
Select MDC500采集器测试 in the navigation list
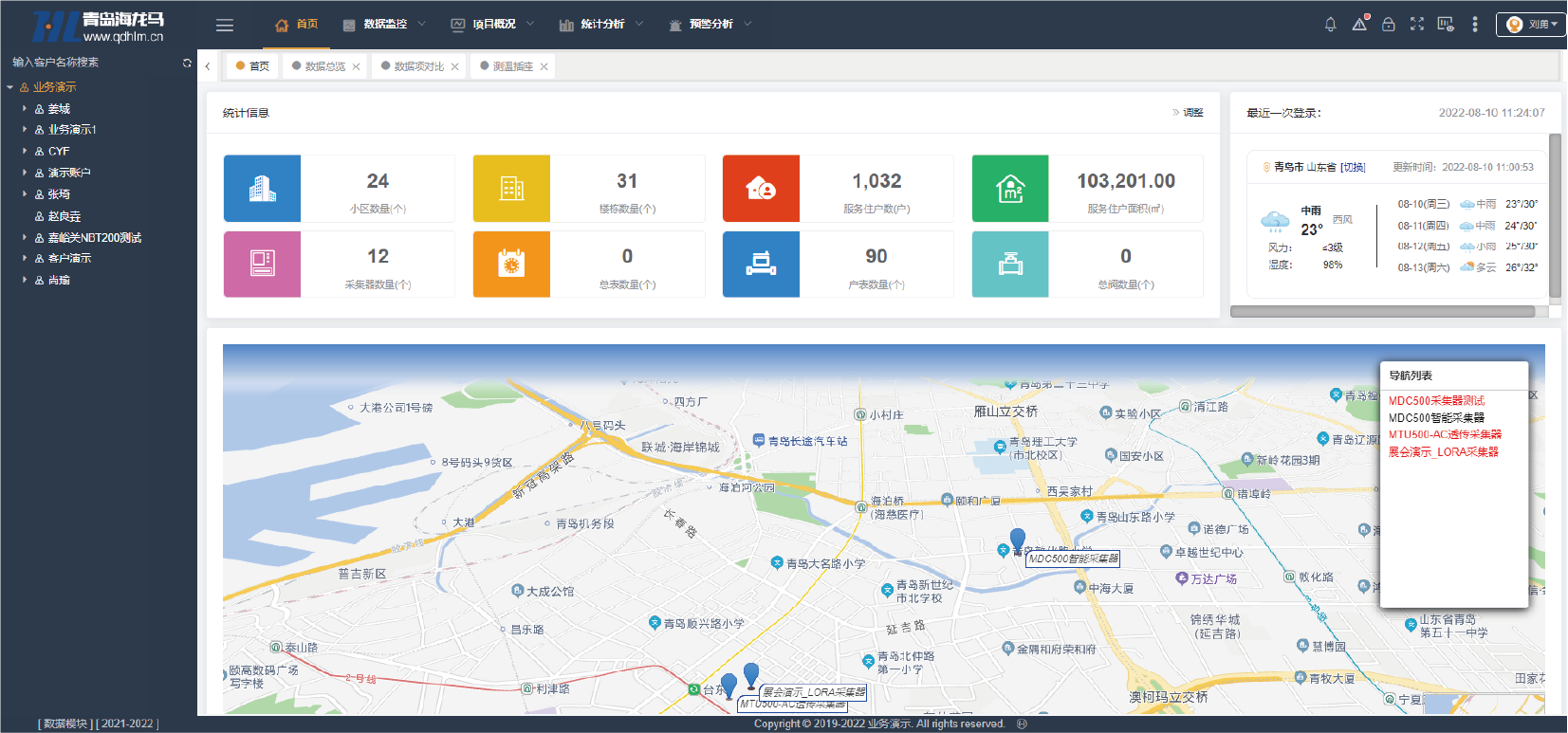click(1436, 401)
